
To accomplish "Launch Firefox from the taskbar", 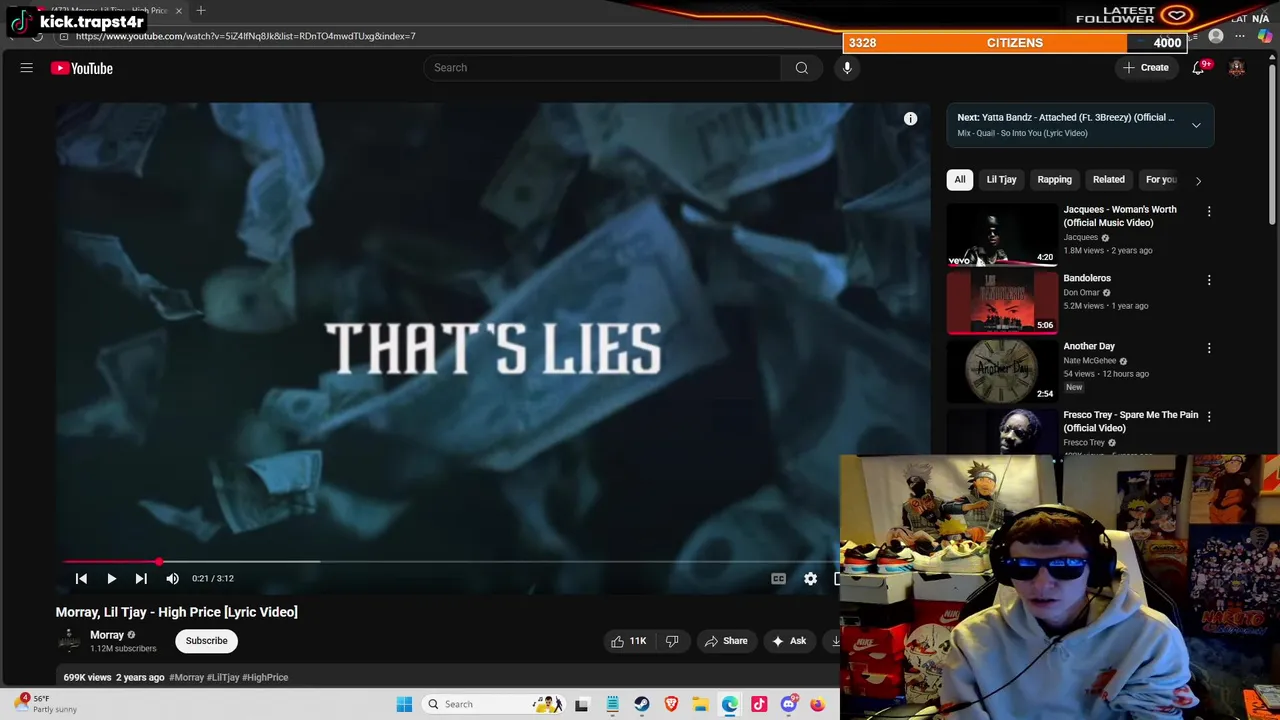I will 817,704.
